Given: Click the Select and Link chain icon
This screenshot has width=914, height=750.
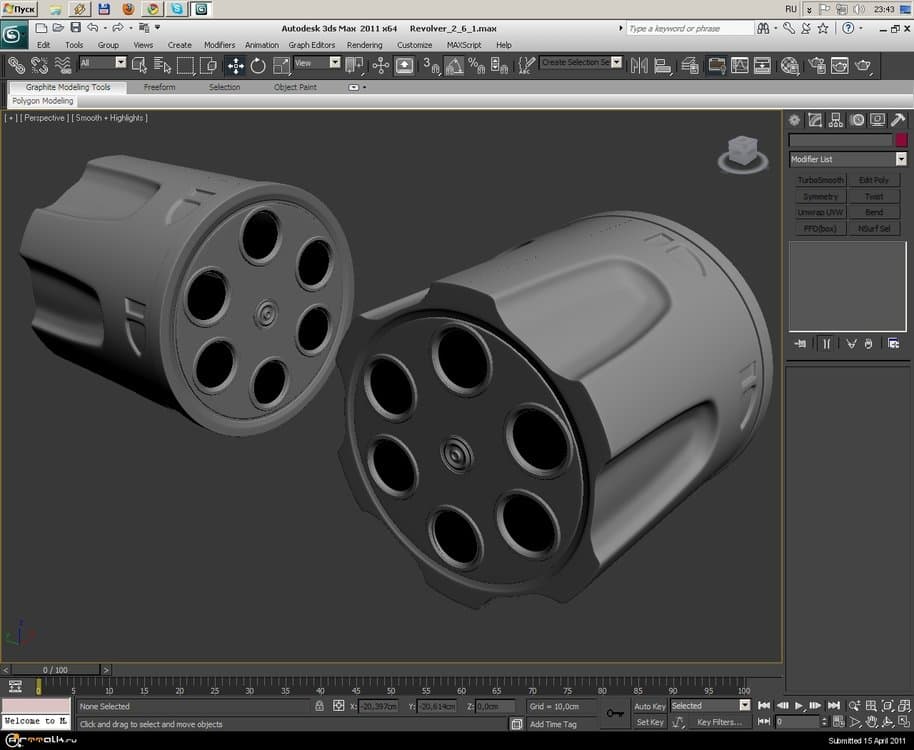Looking at the screenshot, I should tap(16, 66).
